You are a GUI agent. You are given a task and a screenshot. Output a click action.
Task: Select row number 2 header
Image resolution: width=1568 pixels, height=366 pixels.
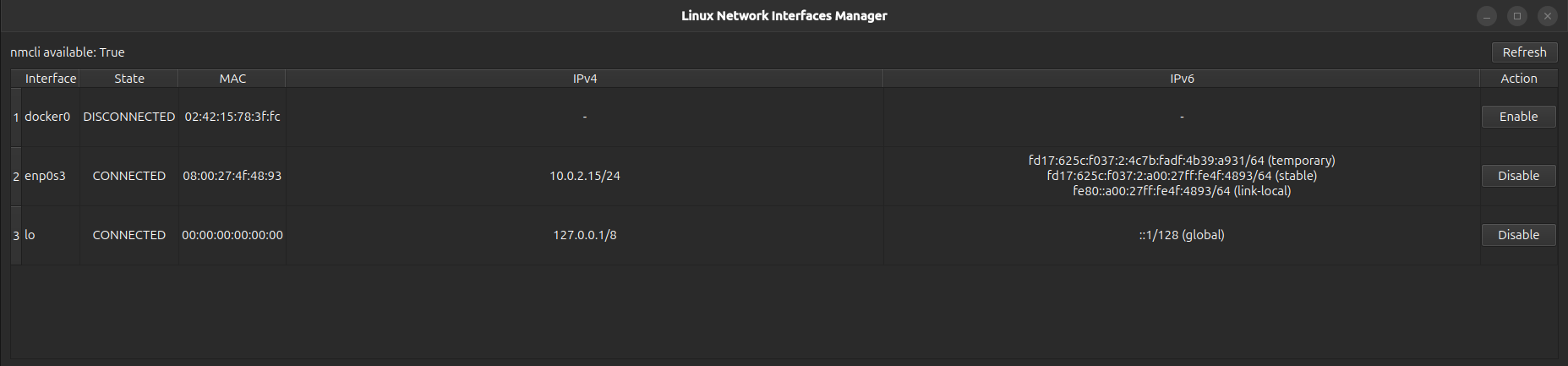(x=16, y=177)
